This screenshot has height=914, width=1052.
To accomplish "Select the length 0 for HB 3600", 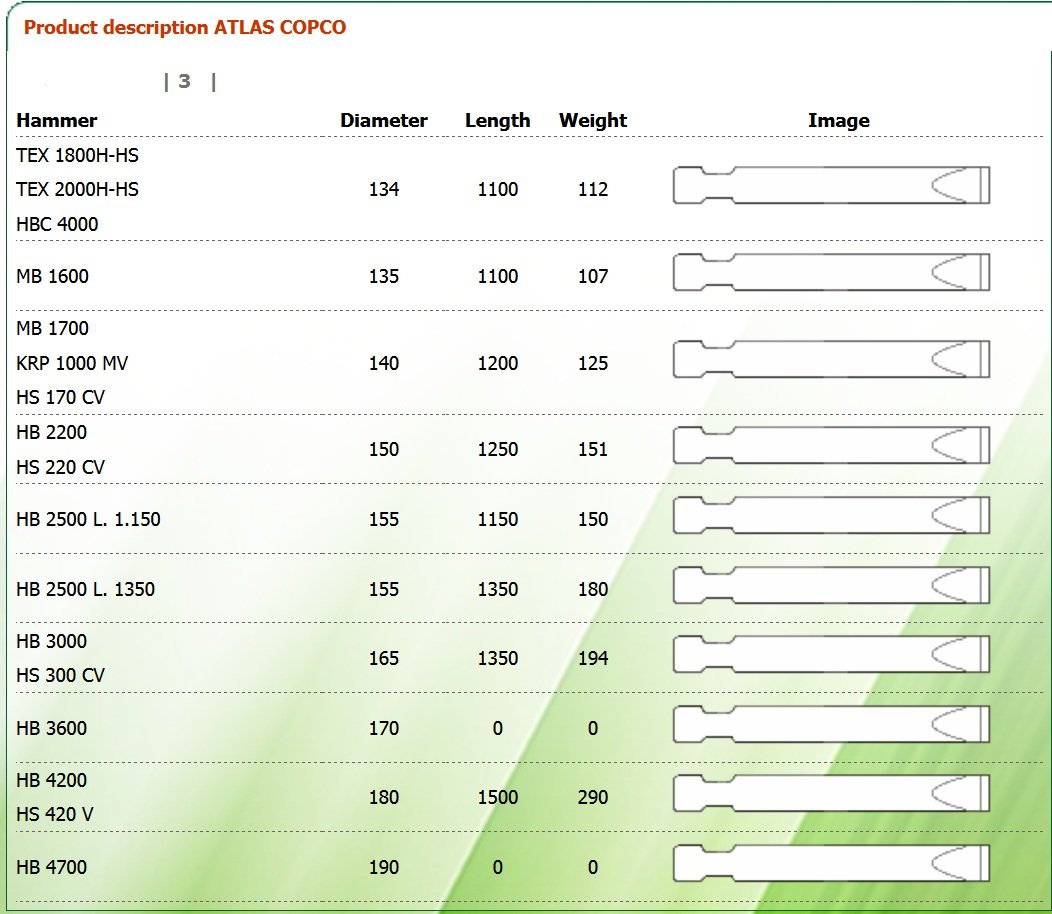I will point(498,728).
